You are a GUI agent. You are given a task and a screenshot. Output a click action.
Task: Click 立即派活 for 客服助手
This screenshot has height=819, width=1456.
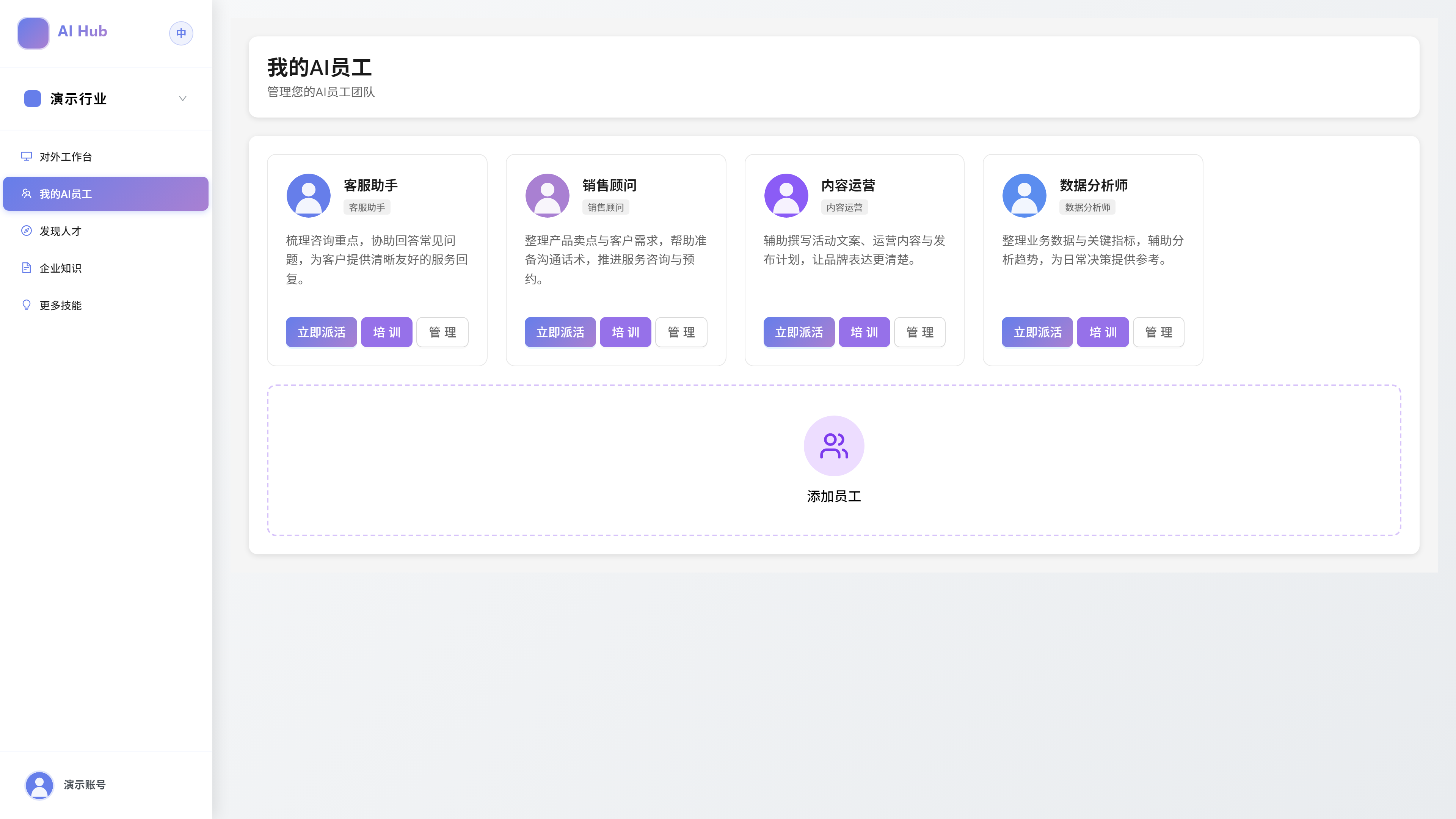321,333
